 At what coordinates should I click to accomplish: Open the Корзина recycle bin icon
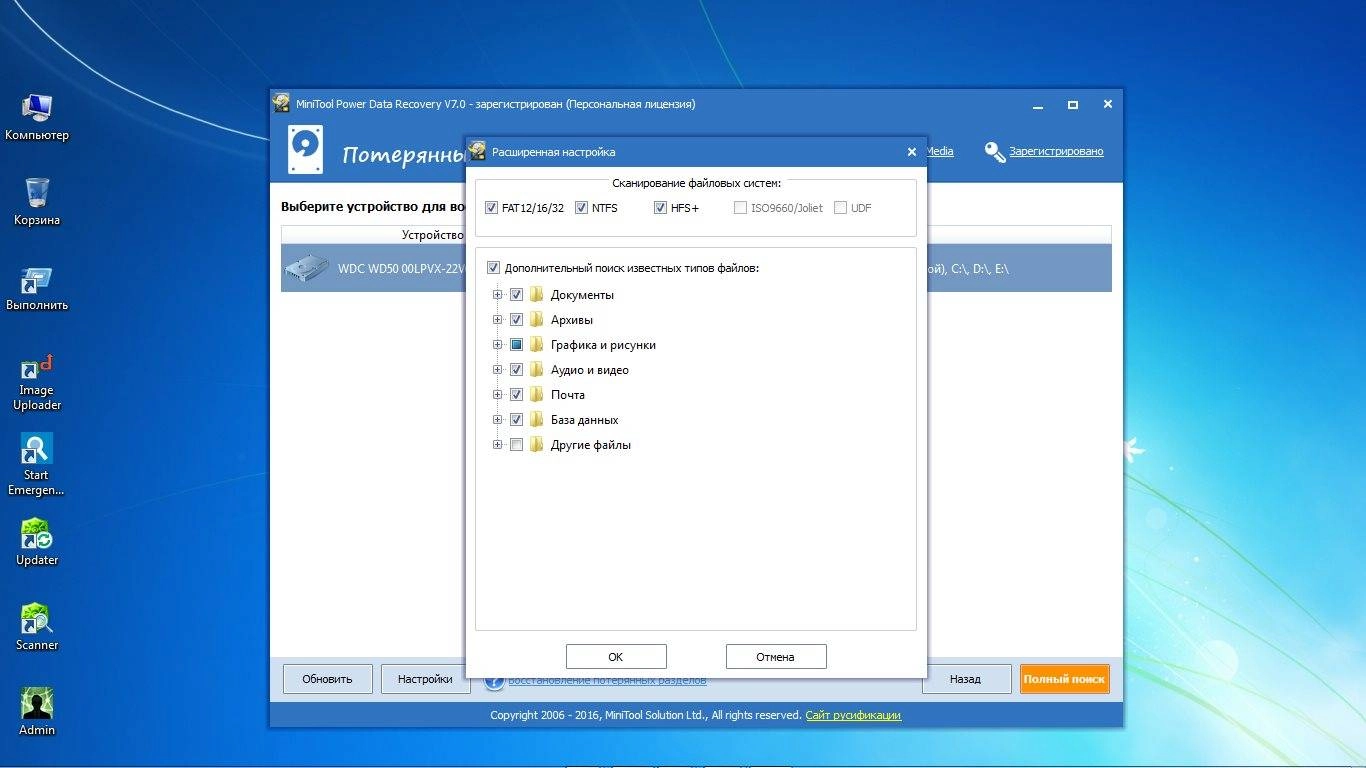pos(37,202)
